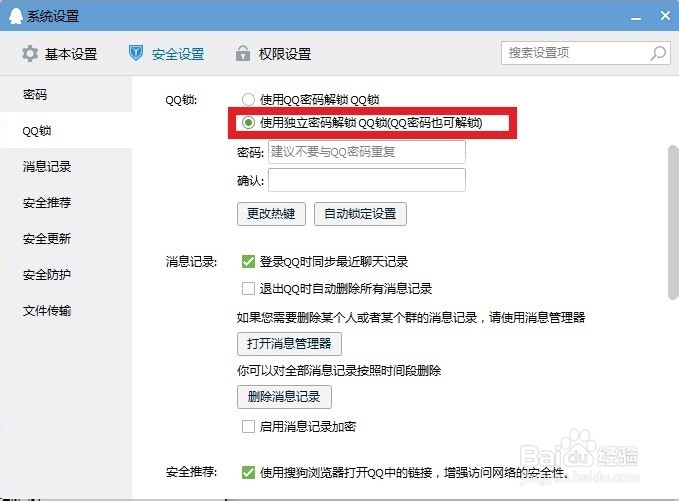679x501 pixels.
Task: Close the 系统设置 window
Action: click(665, 16)
